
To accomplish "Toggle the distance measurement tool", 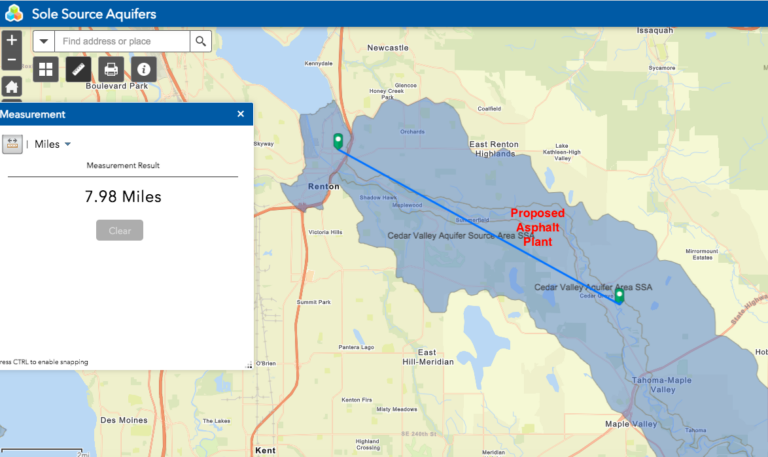I will tap(13, 144).
